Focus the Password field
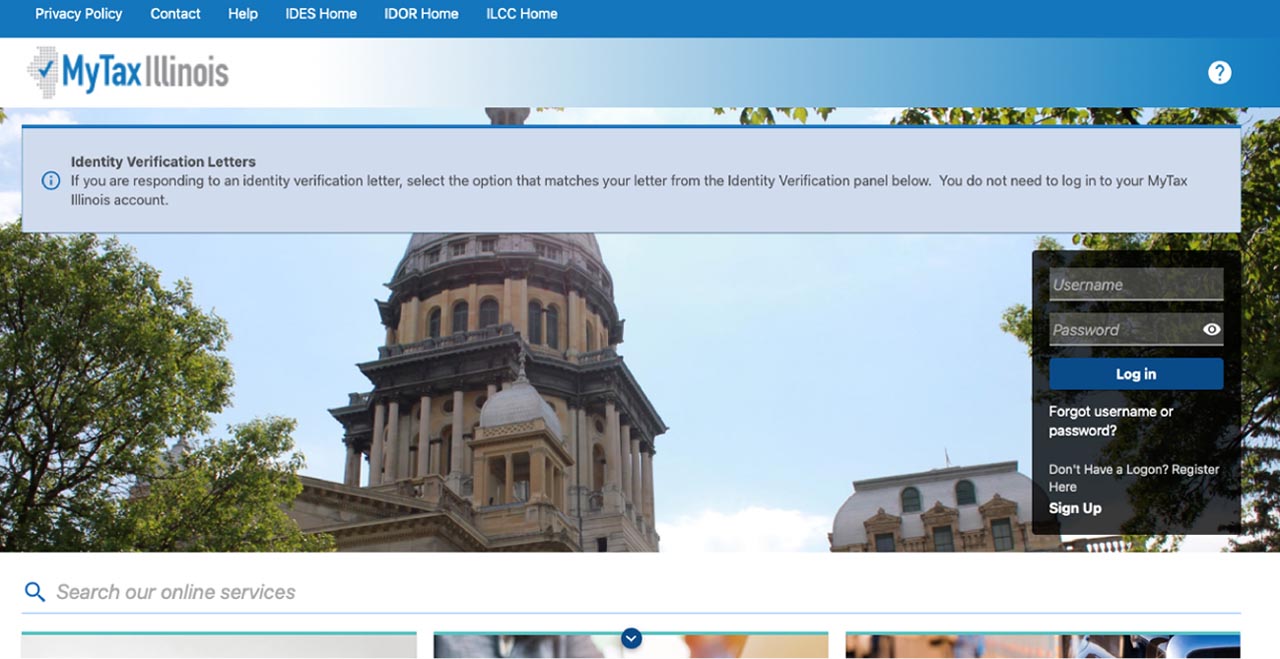 tap(1122, 330)
